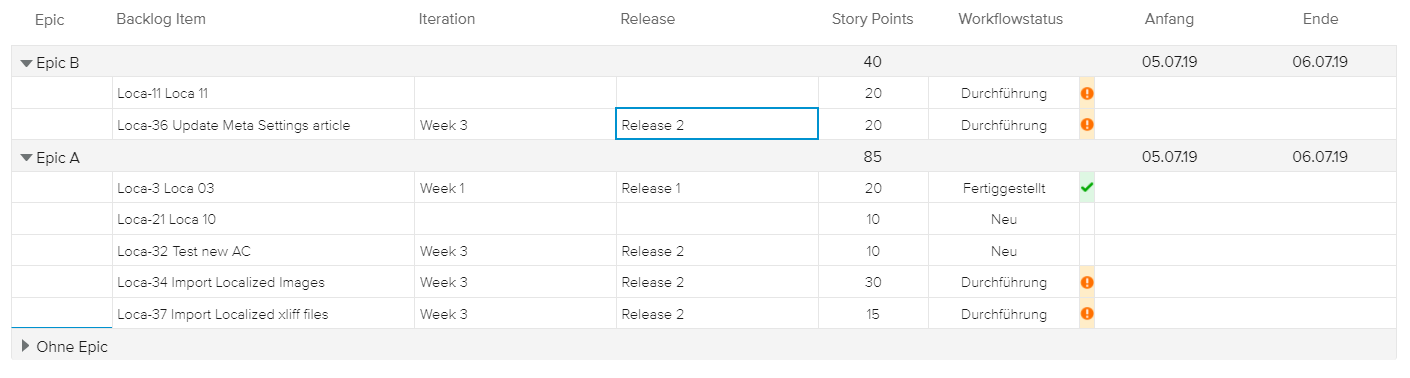Image resolution: width=1410 pixels, height=378 pixels.
Task: Click green checkmark icon for Loca-3
Action: pyautogui.click(x=1087, y=187)
